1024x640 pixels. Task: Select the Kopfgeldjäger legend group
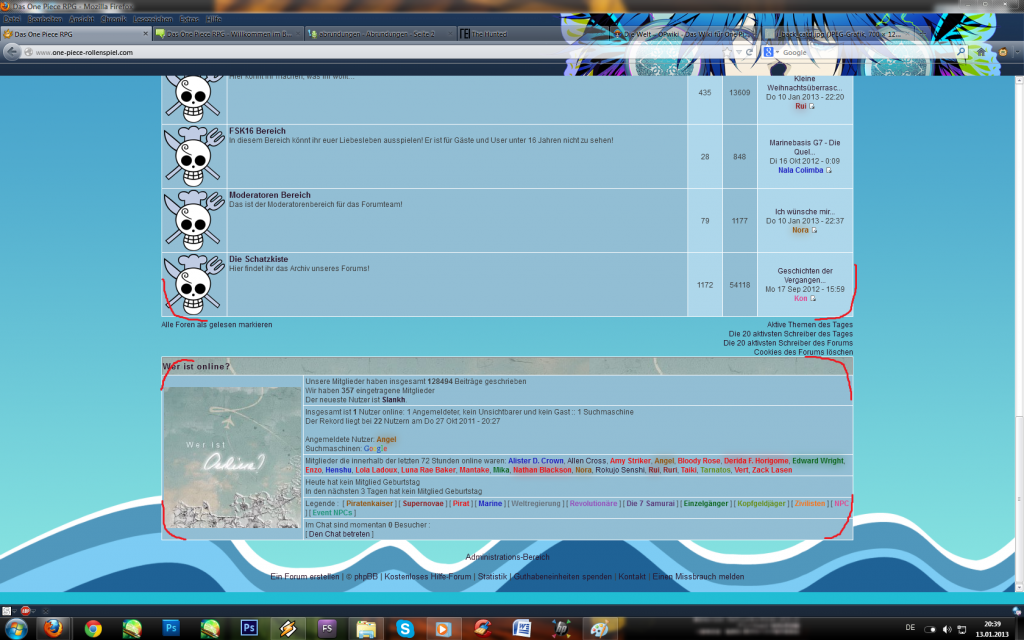[761, 504]
